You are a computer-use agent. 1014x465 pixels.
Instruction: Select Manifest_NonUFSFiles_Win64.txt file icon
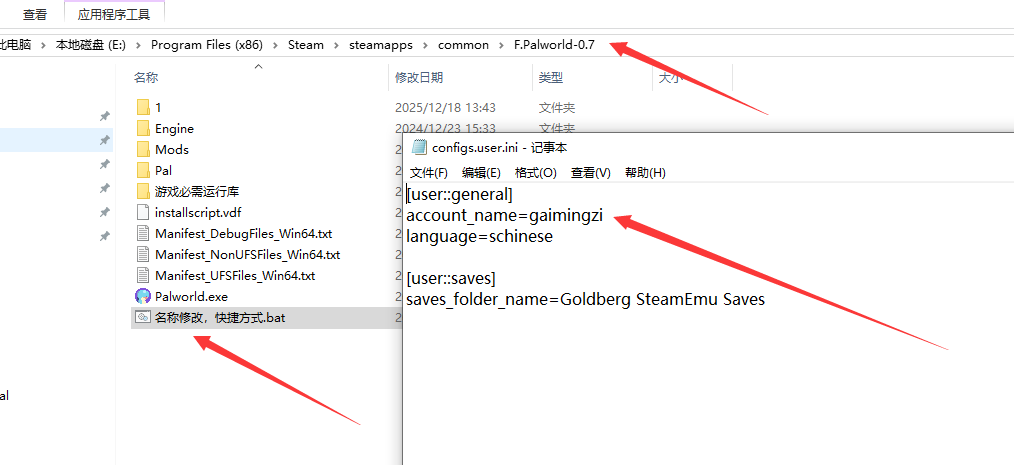coord(143,254)
